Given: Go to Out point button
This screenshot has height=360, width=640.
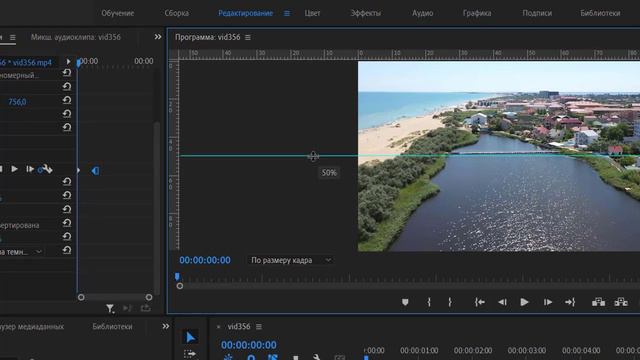Looking at the screenshot, I should click(x=570, y=302).
